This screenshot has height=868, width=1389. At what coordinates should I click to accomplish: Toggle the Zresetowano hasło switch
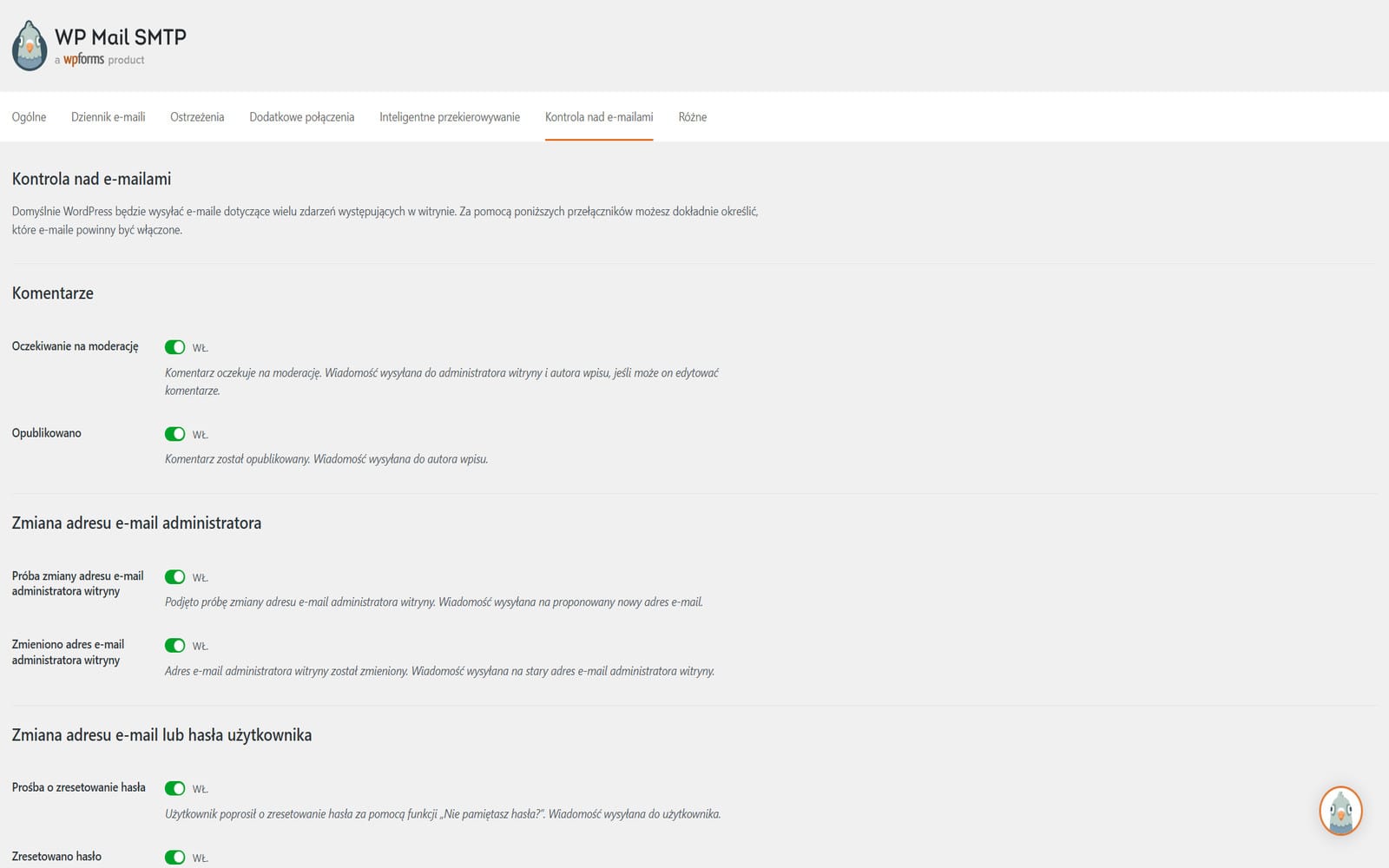175,858
